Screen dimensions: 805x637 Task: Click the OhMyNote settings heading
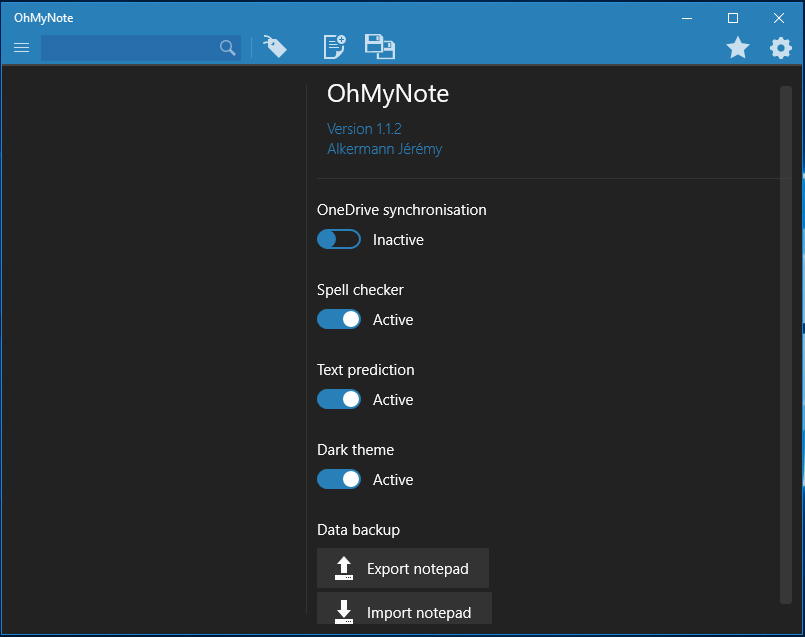388,93
